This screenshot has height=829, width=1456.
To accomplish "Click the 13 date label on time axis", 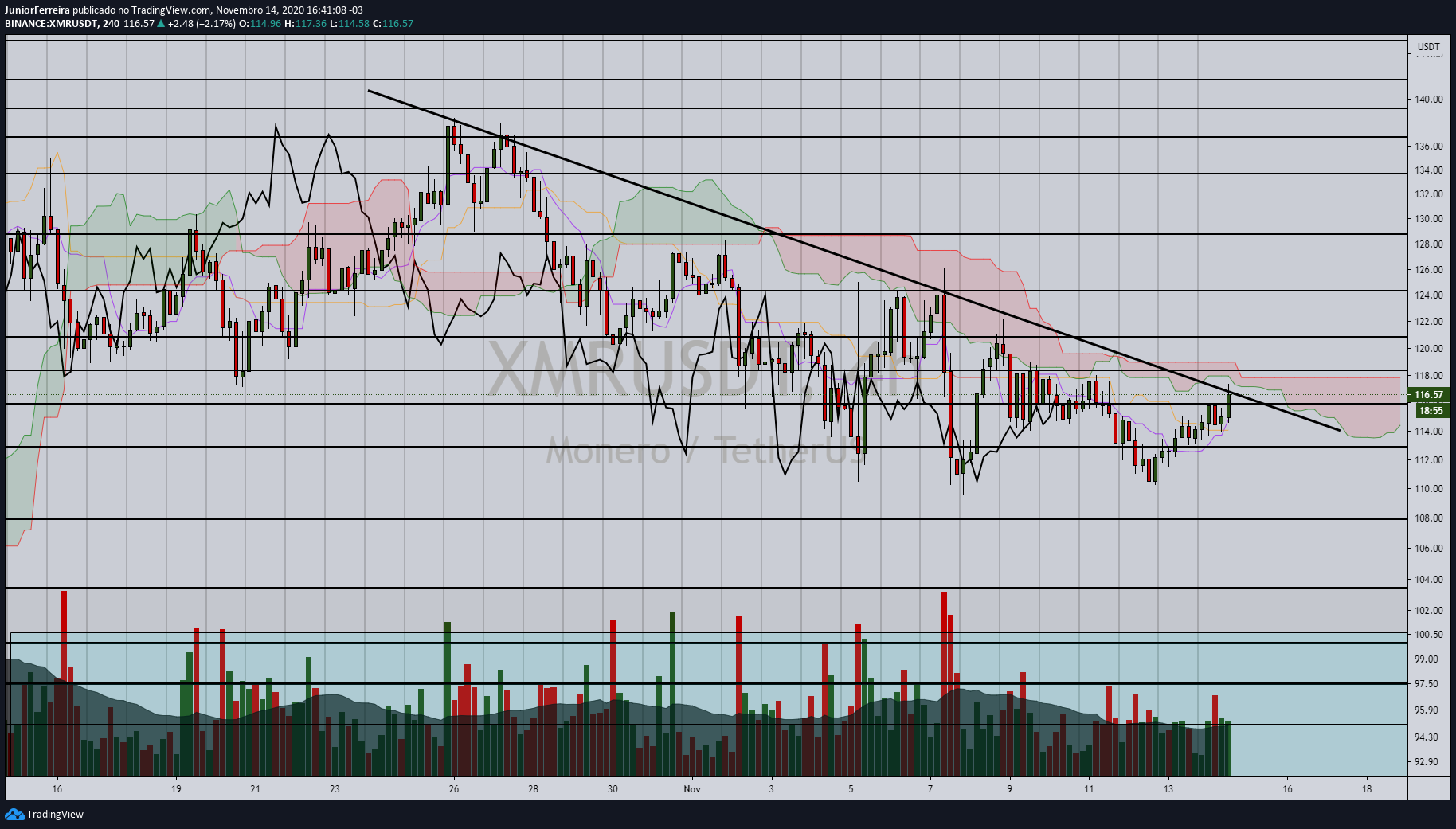I will pos(1168,789).
